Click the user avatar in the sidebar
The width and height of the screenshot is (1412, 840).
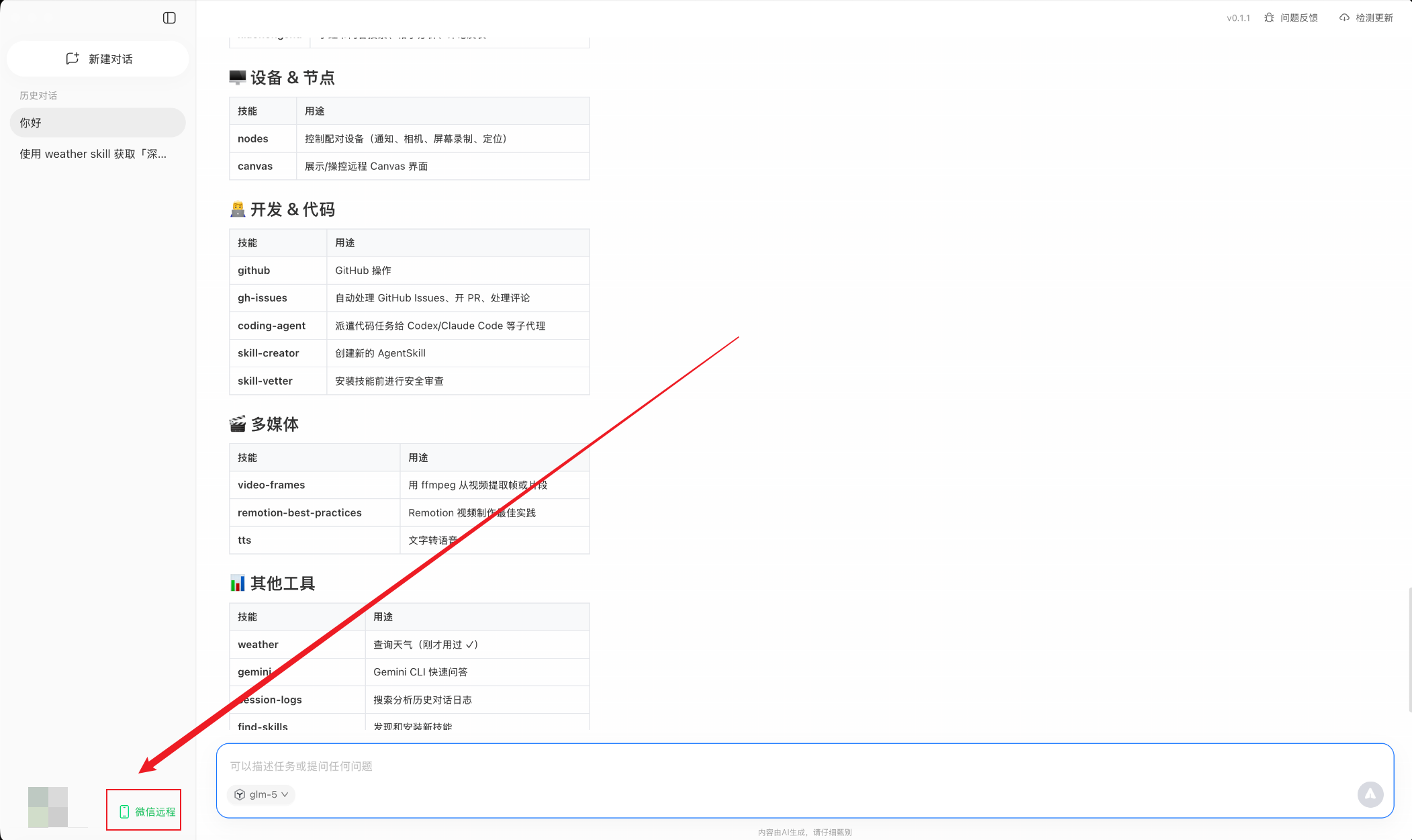(x=48, y=807)
